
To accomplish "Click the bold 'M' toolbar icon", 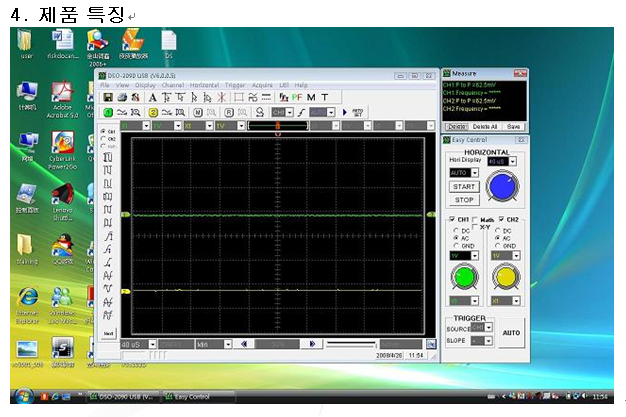I will tap(311, 97).
